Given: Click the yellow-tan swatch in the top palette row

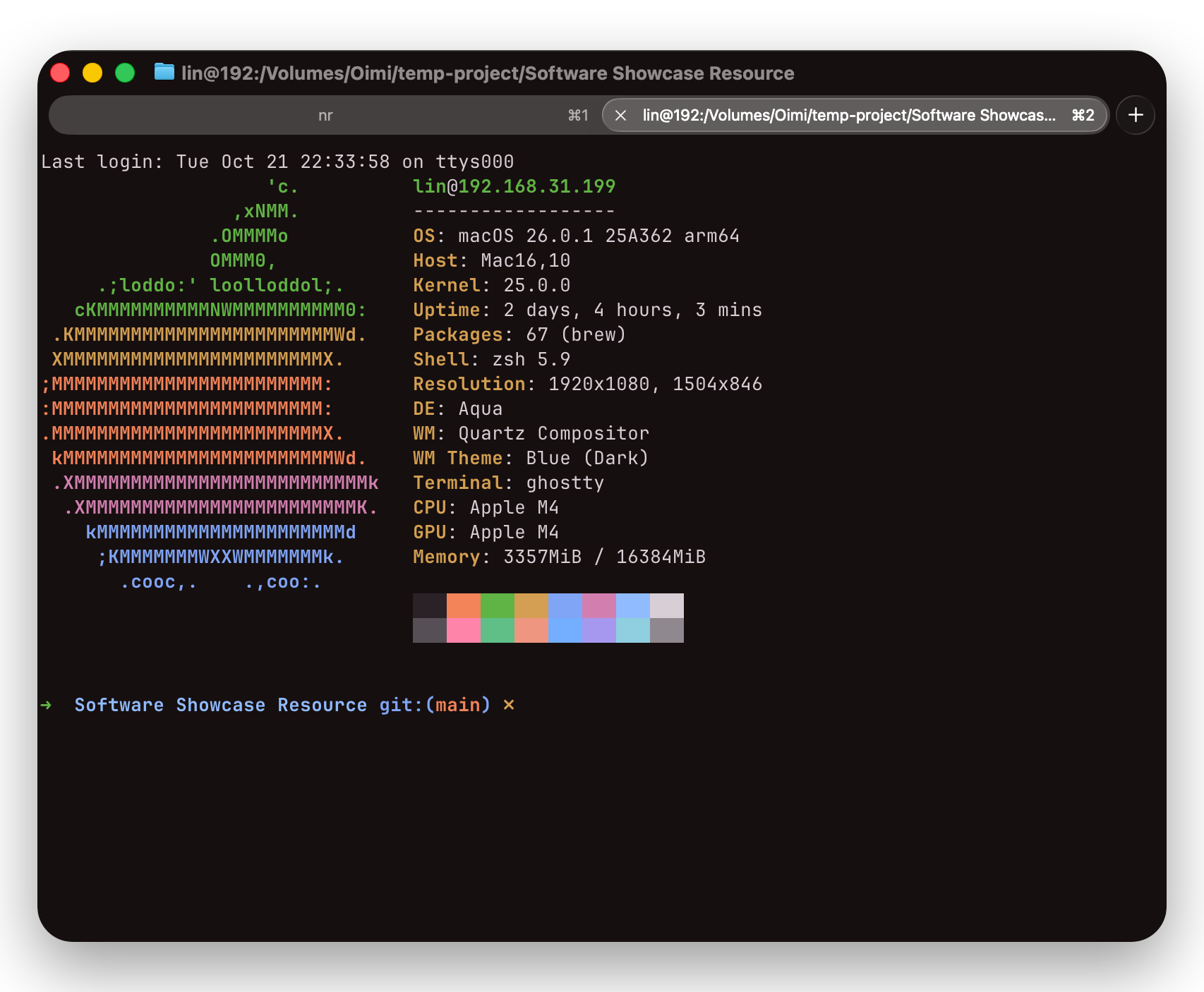Looking at the screenshot, I should click(x=531, y=605).
